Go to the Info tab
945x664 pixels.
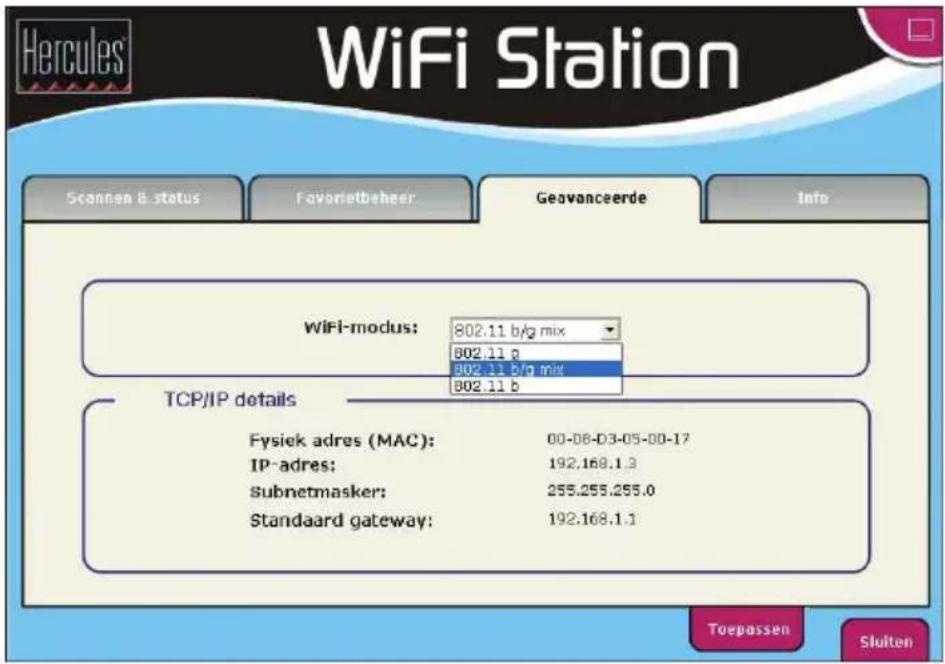pos(817,199)
